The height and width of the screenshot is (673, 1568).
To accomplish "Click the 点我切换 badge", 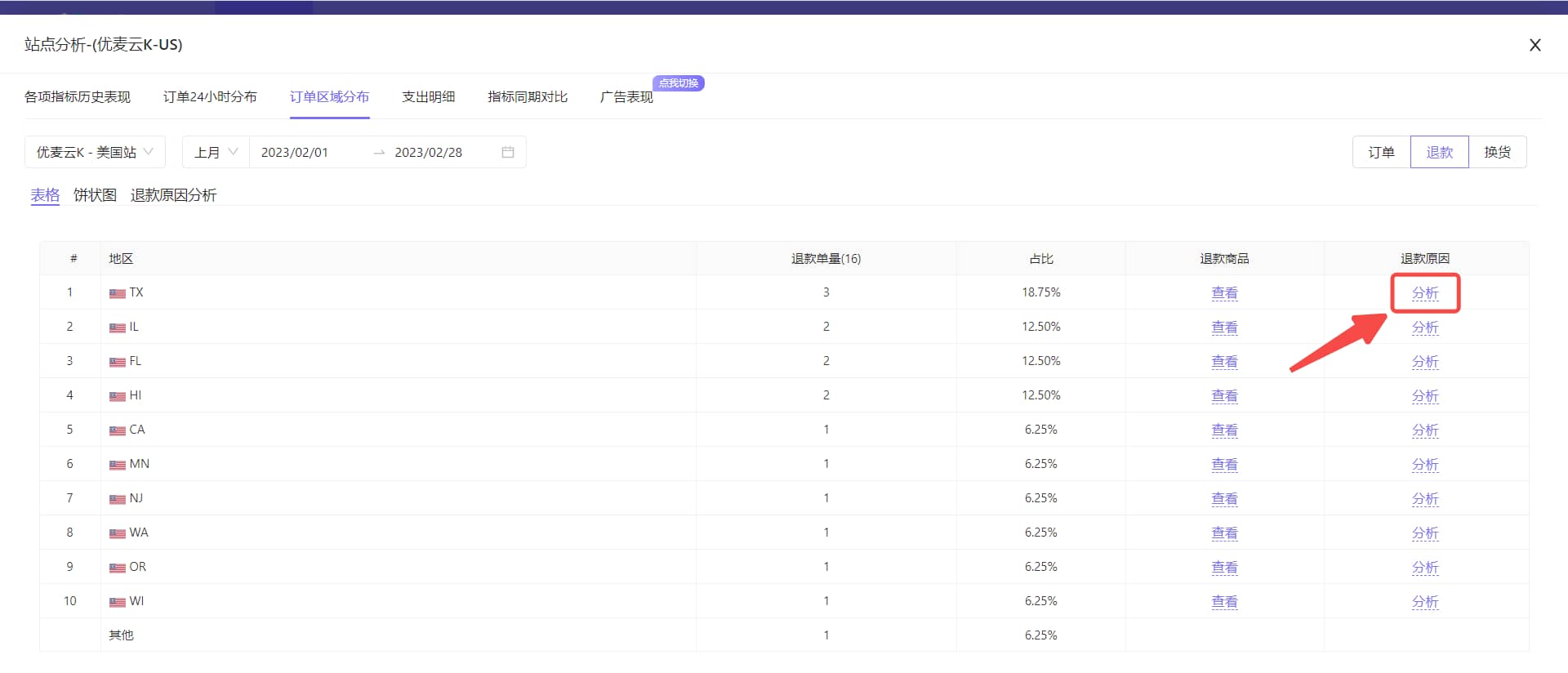I will [679, 82].
